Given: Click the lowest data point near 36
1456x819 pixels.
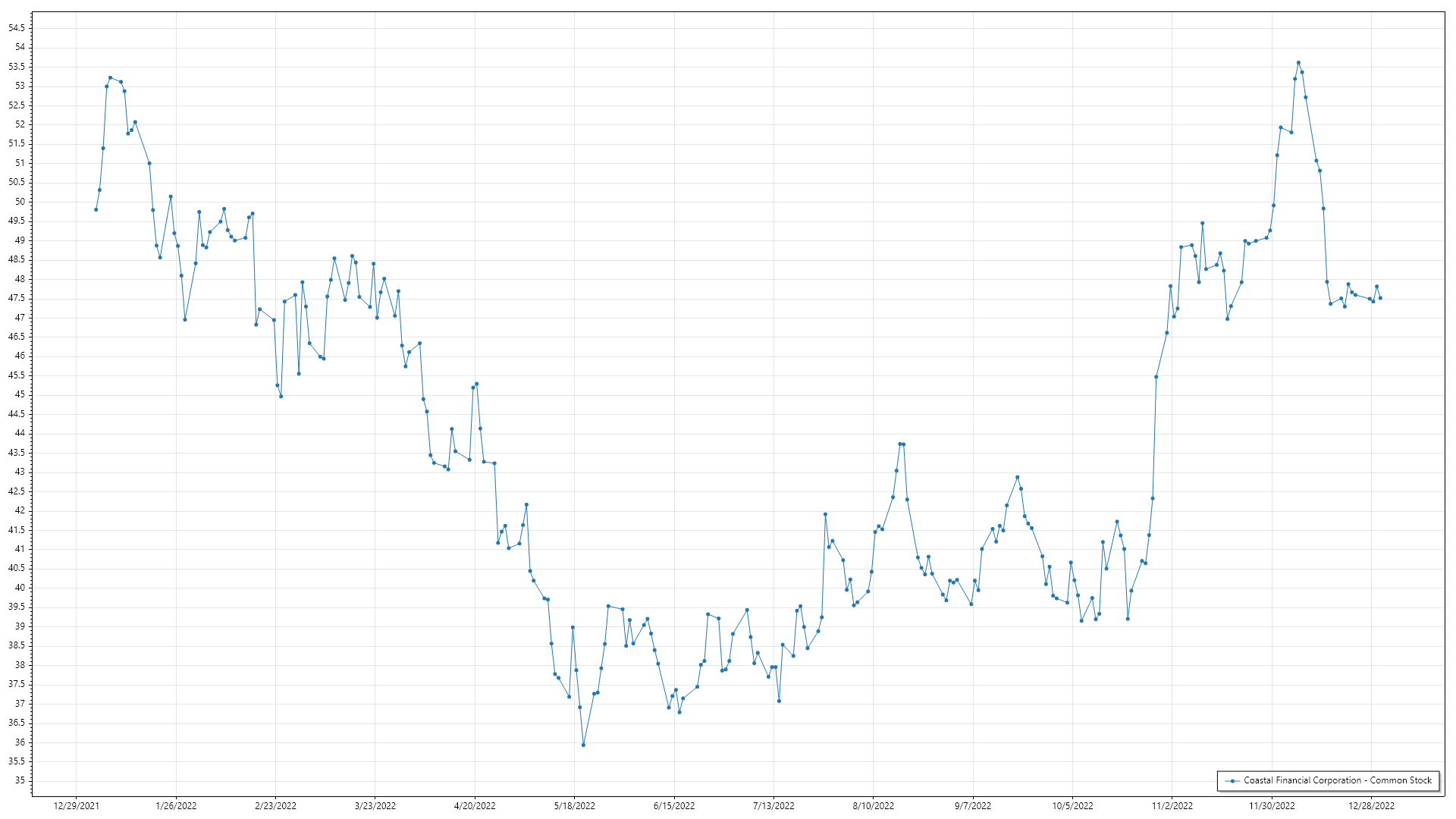Looking at the screenshot, I should pyautogui.click(x=583, y=745).
